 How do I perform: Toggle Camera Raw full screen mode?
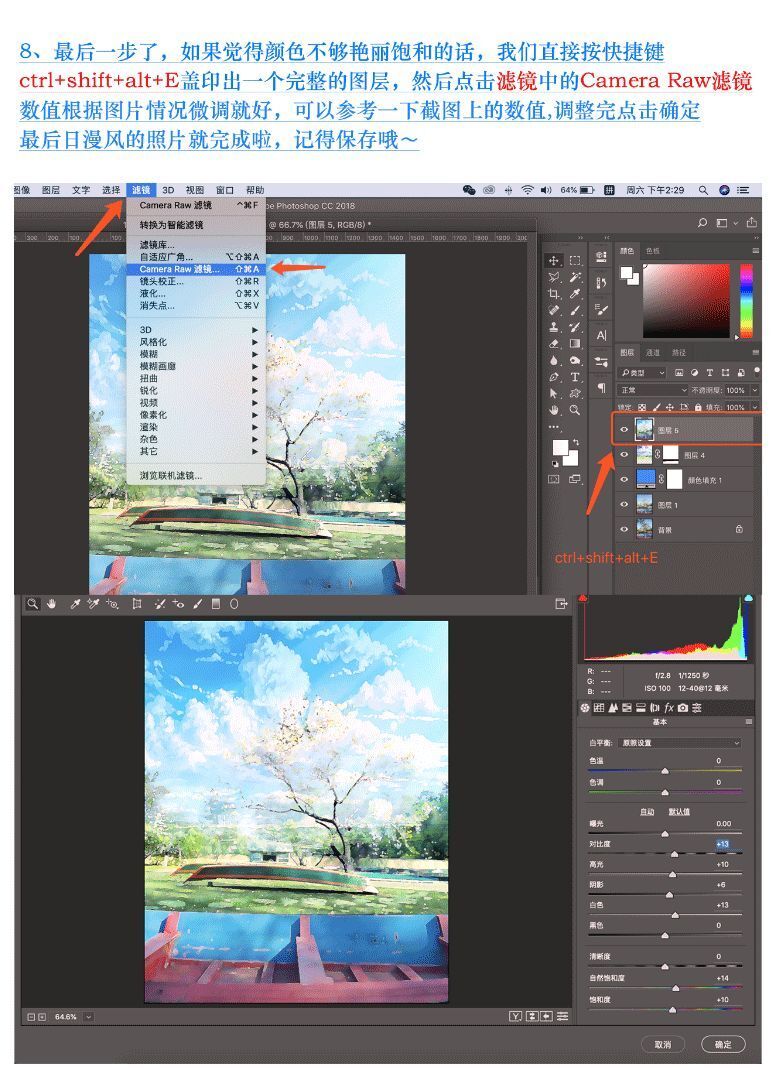pyautogui.click(x=561, y=603)
